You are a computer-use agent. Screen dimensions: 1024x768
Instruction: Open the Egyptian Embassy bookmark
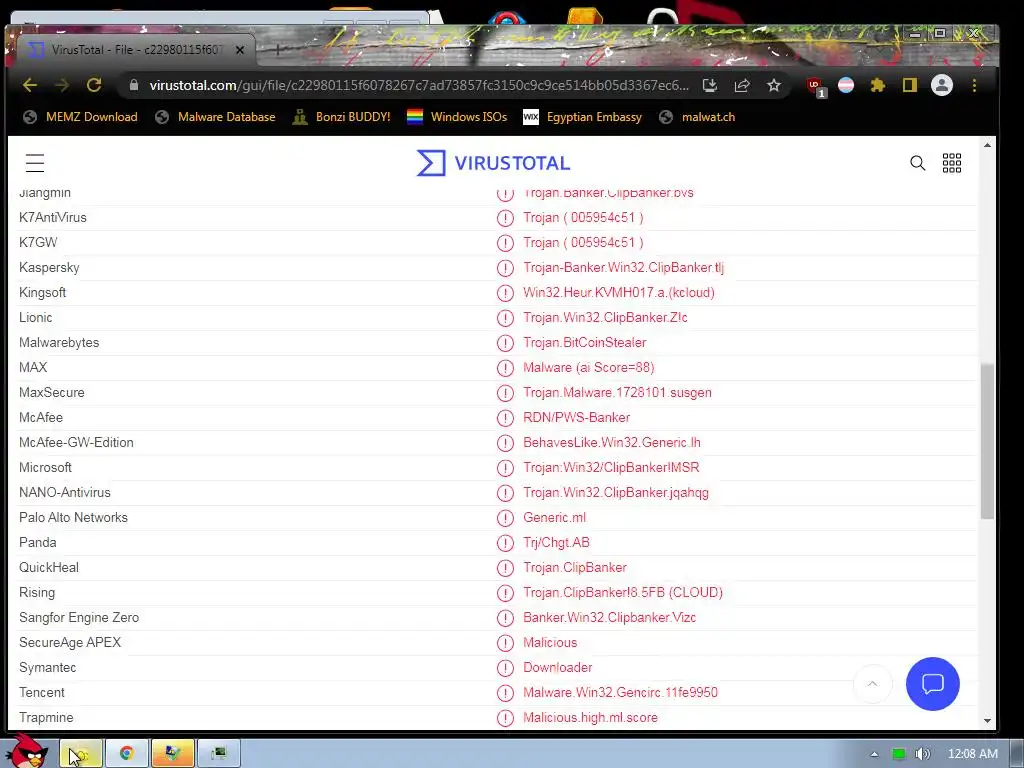[583, 117]
